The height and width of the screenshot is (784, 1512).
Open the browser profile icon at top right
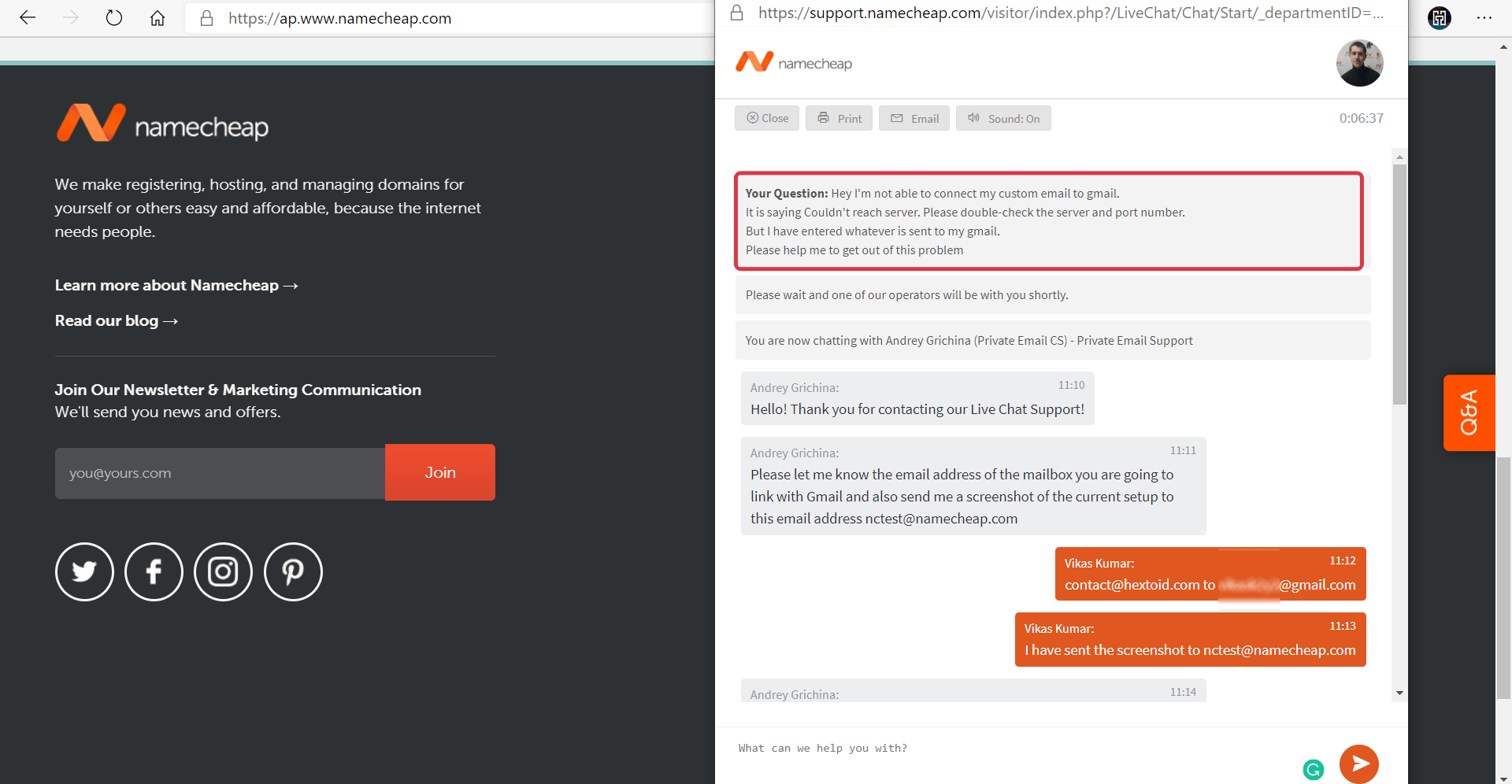pyautogui.click(x=1440, y=18)
